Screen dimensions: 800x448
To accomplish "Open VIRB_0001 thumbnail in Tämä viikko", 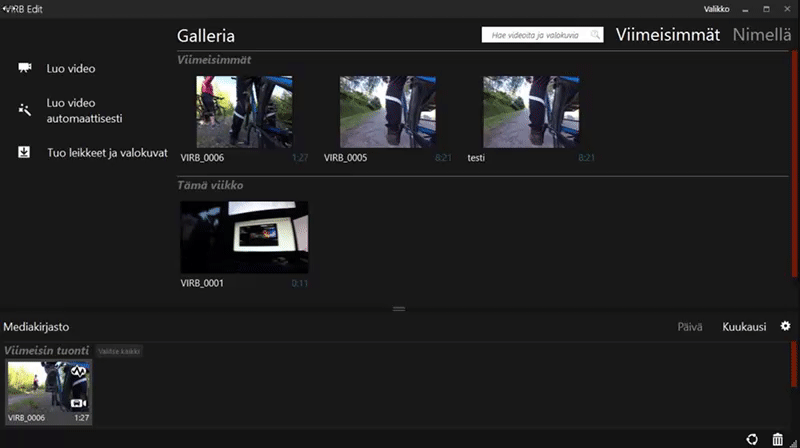I will [x=244, y=237].
